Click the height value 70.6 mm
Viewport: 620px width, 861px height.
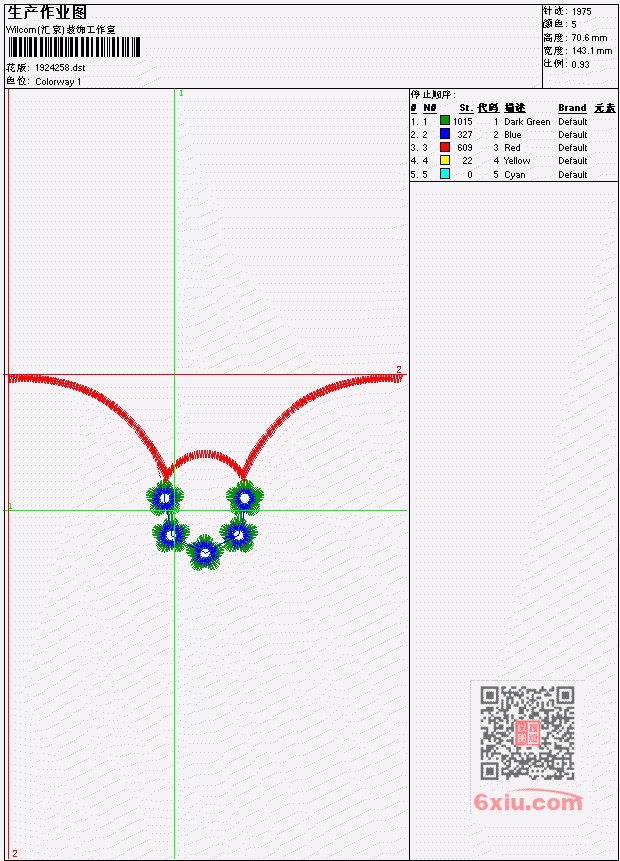click(x=589, y=38)
